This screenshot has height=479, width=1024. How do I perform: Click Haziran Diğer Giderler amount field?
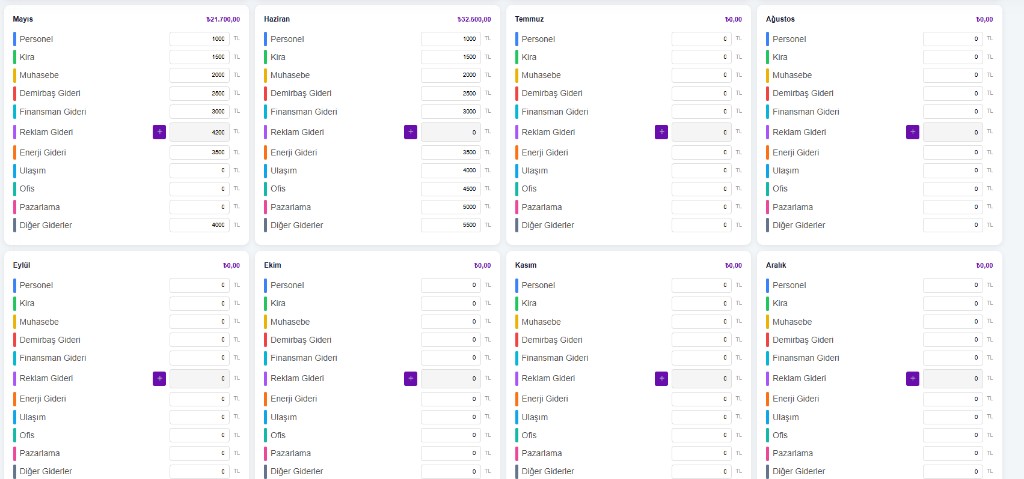click(451, 225)
